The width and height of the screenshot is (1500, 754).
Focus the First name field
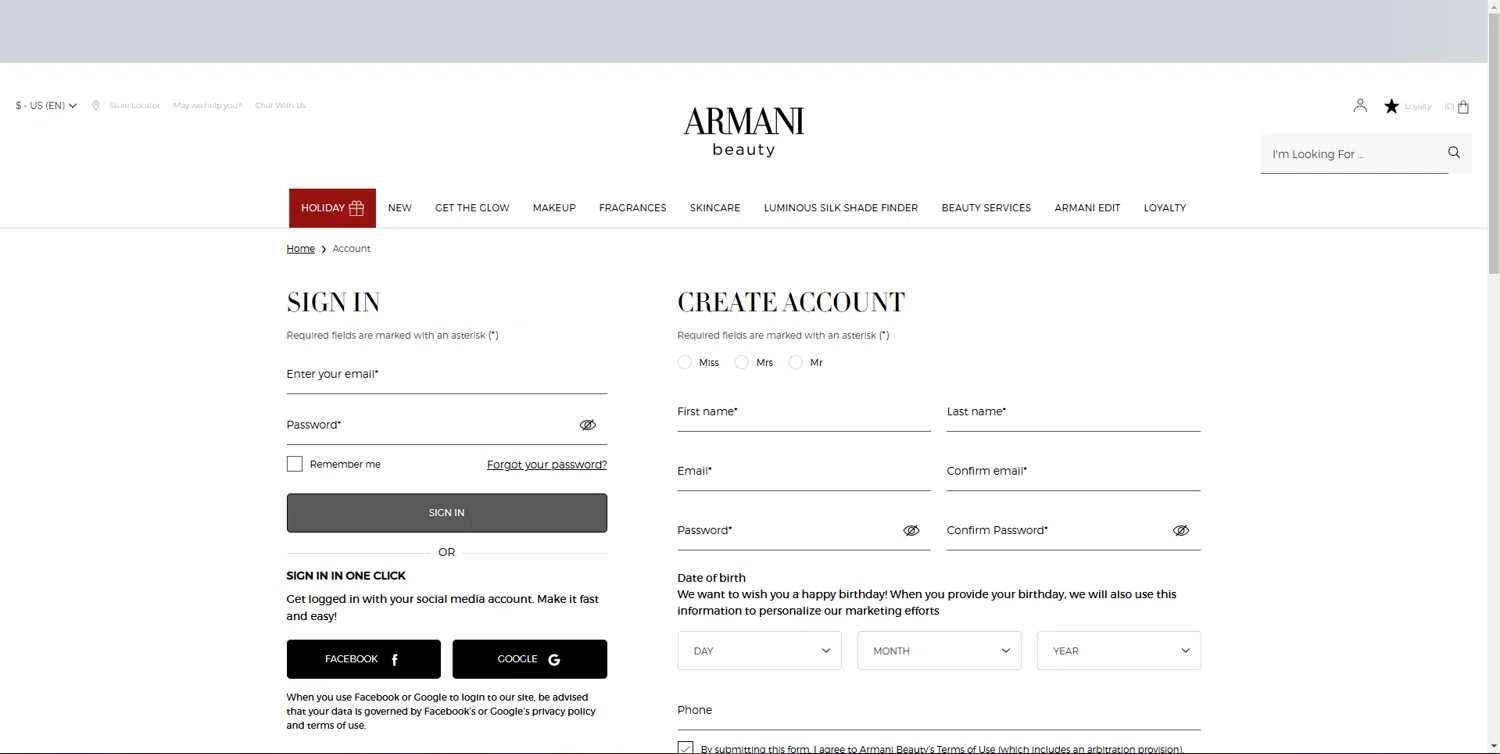[804, 414]
